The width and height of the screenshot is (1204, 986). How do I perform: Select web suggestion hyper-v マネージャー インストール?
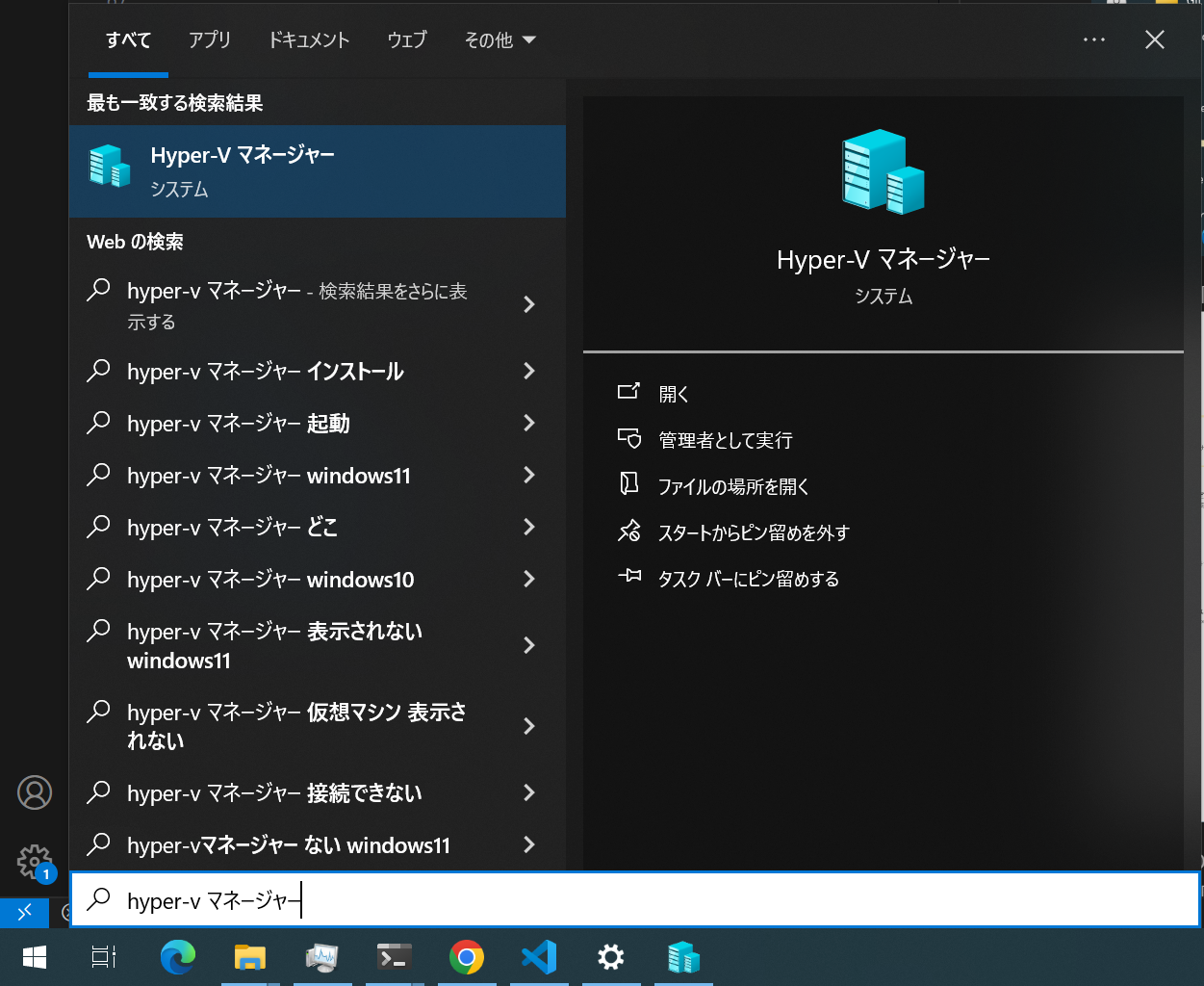[265, 371]
